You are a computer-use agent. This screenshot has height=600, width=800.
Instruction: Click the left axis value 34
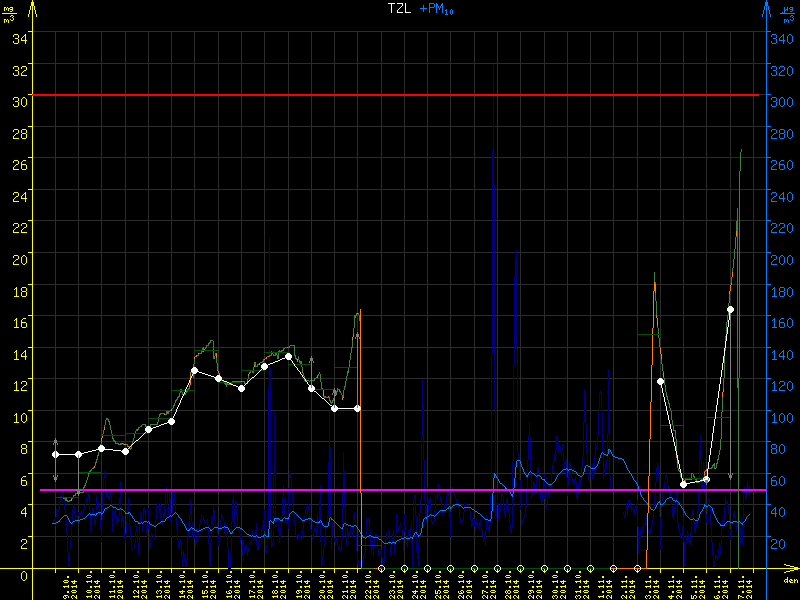coord(18,38)
